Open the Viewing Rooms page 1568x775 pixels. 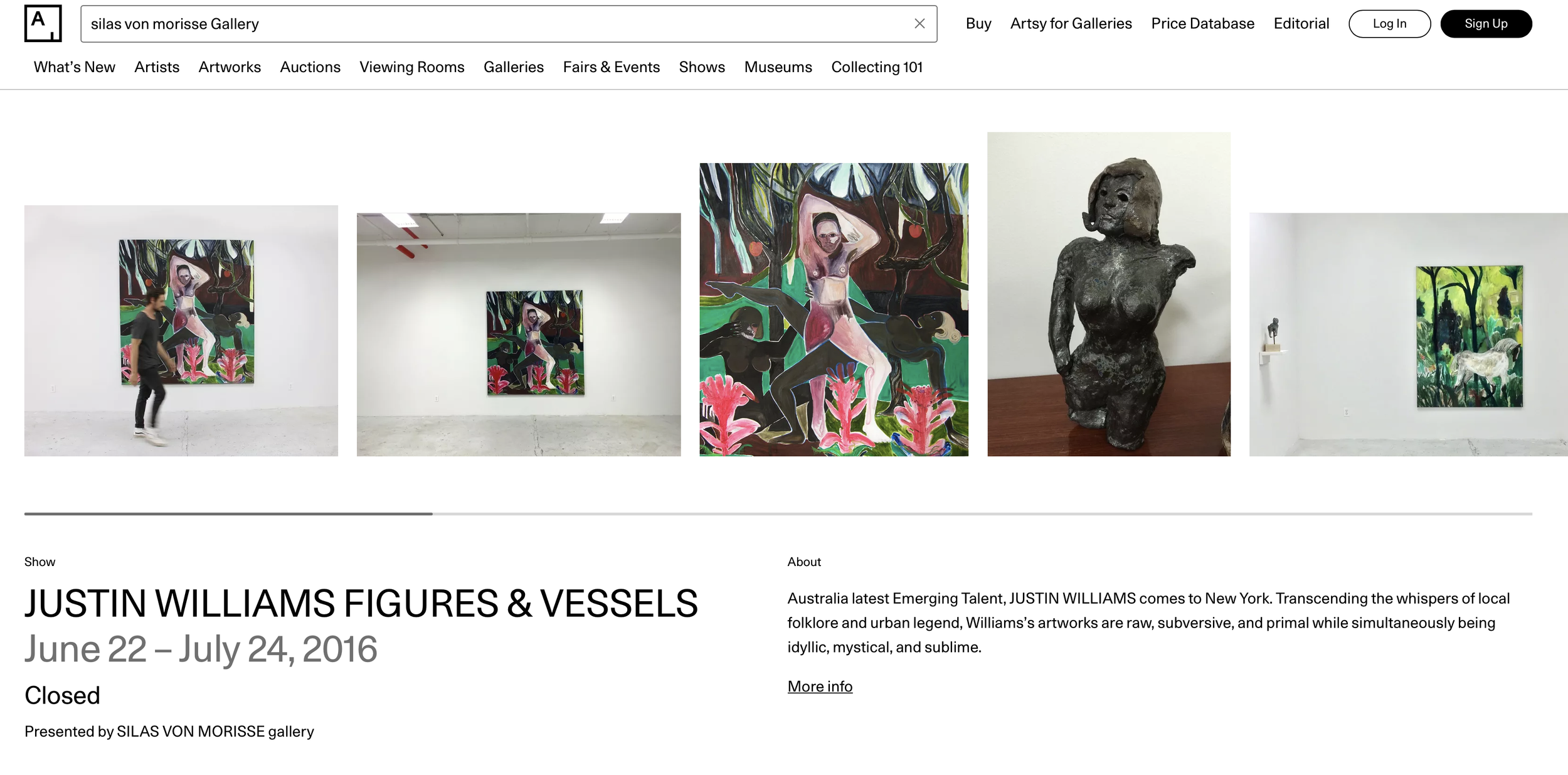pos(411,67)
